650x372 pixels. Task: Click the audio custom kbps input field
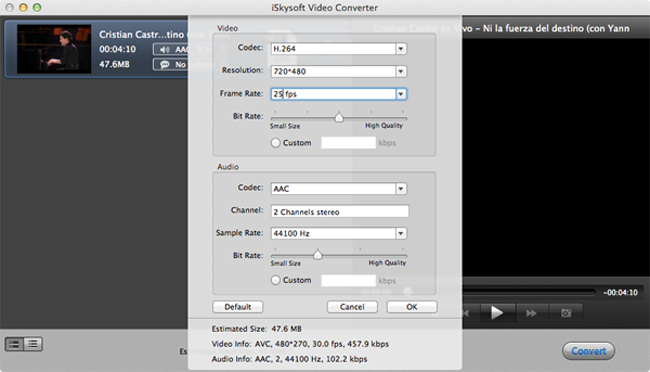[x=349, y=280]
